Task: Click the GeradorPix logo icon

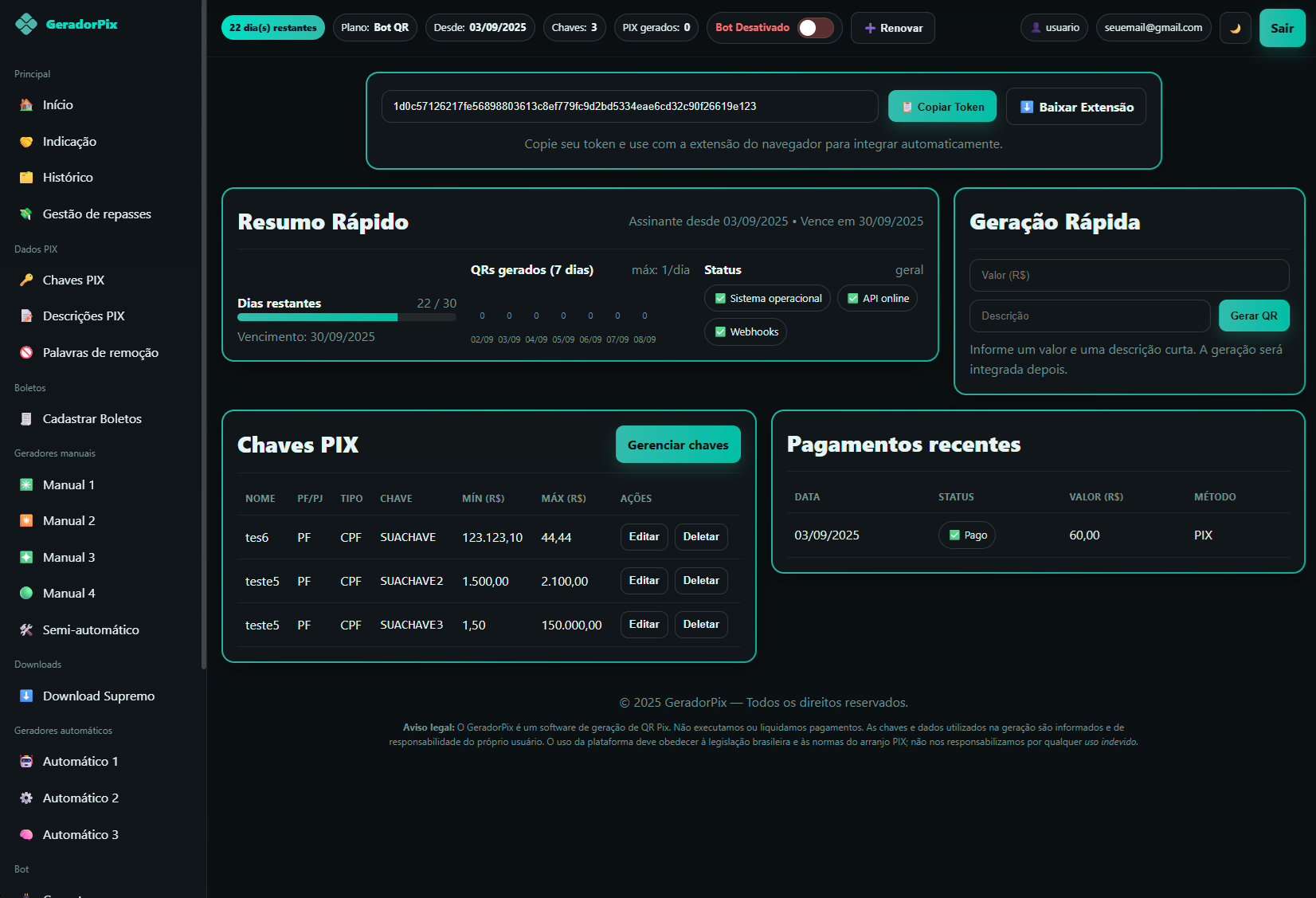Action: click(x=26, y=25)
